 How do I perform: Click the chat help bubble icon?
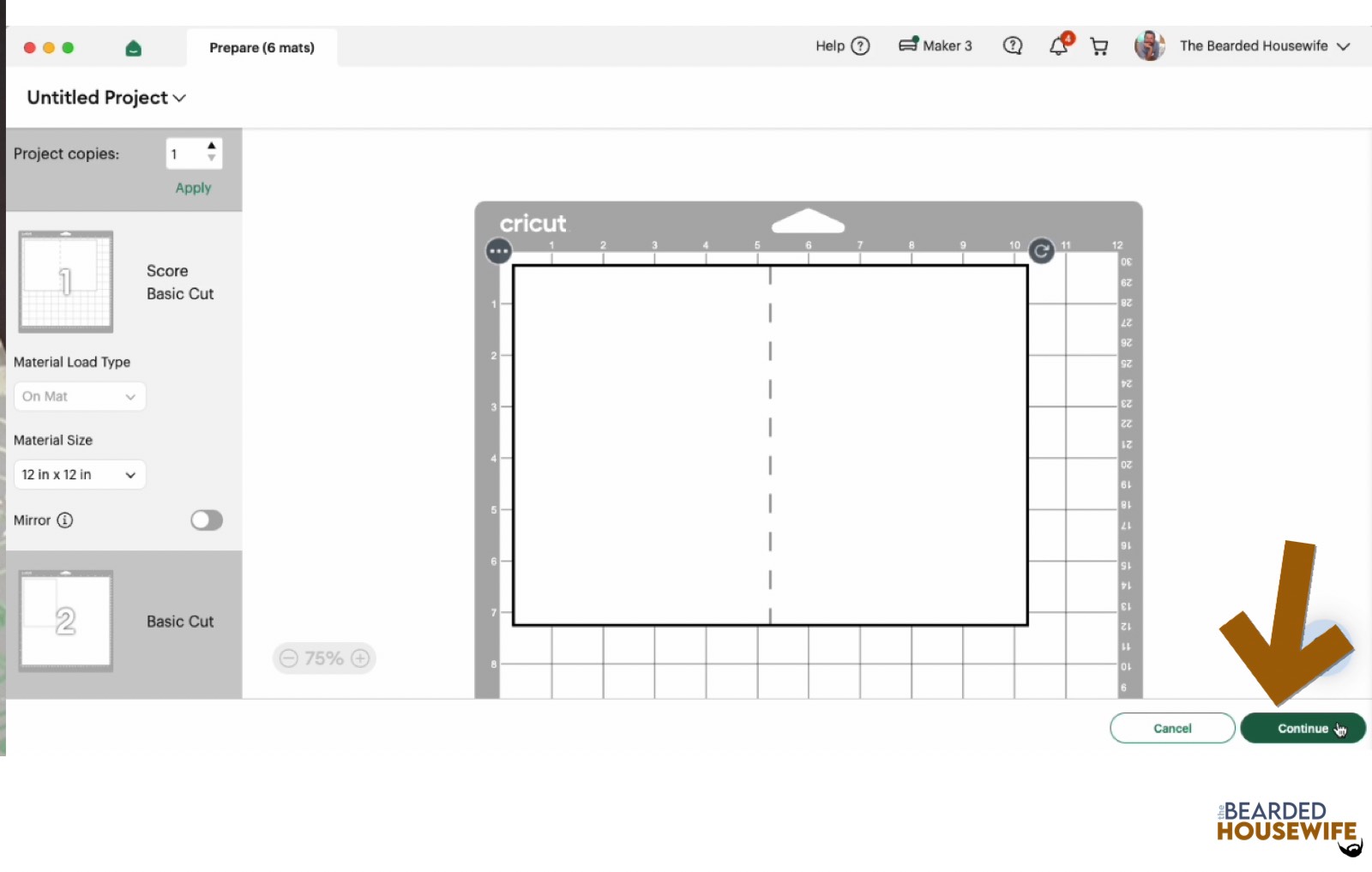(1013, 45)
